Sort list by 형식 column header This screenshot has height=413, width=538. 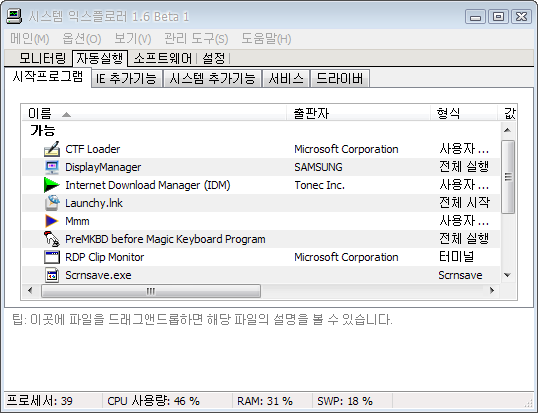[464, 113]
